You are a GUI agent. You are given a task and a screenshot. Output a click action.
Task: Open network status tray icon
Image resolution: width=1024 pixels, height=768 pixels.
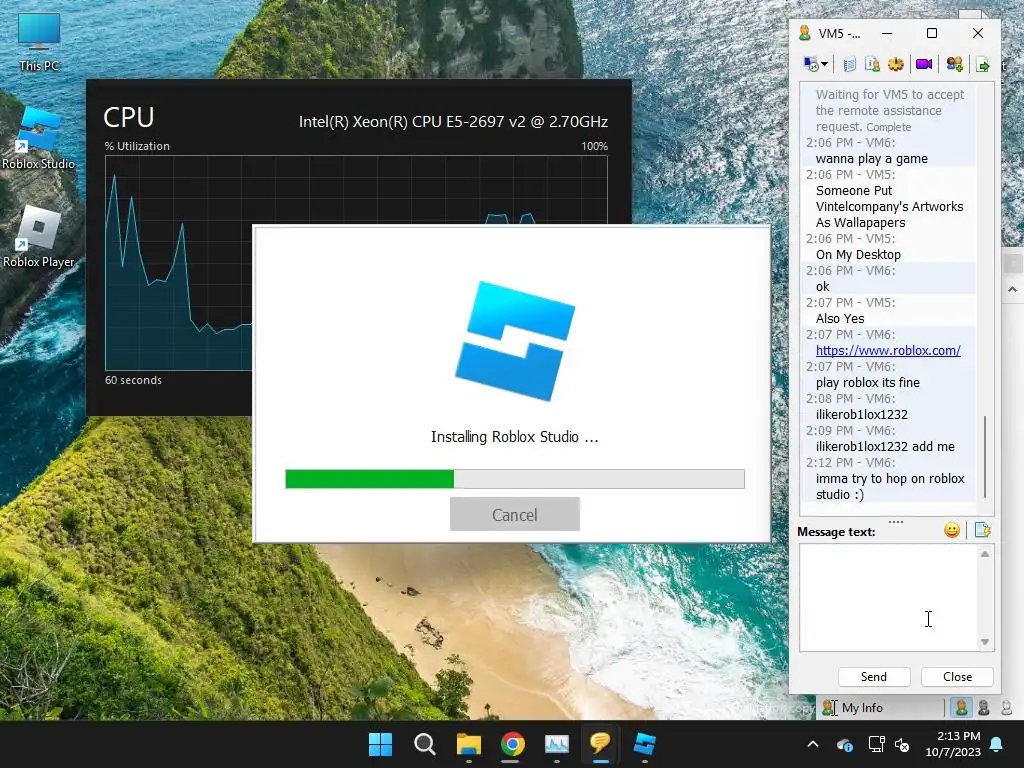tap(876, 744)
